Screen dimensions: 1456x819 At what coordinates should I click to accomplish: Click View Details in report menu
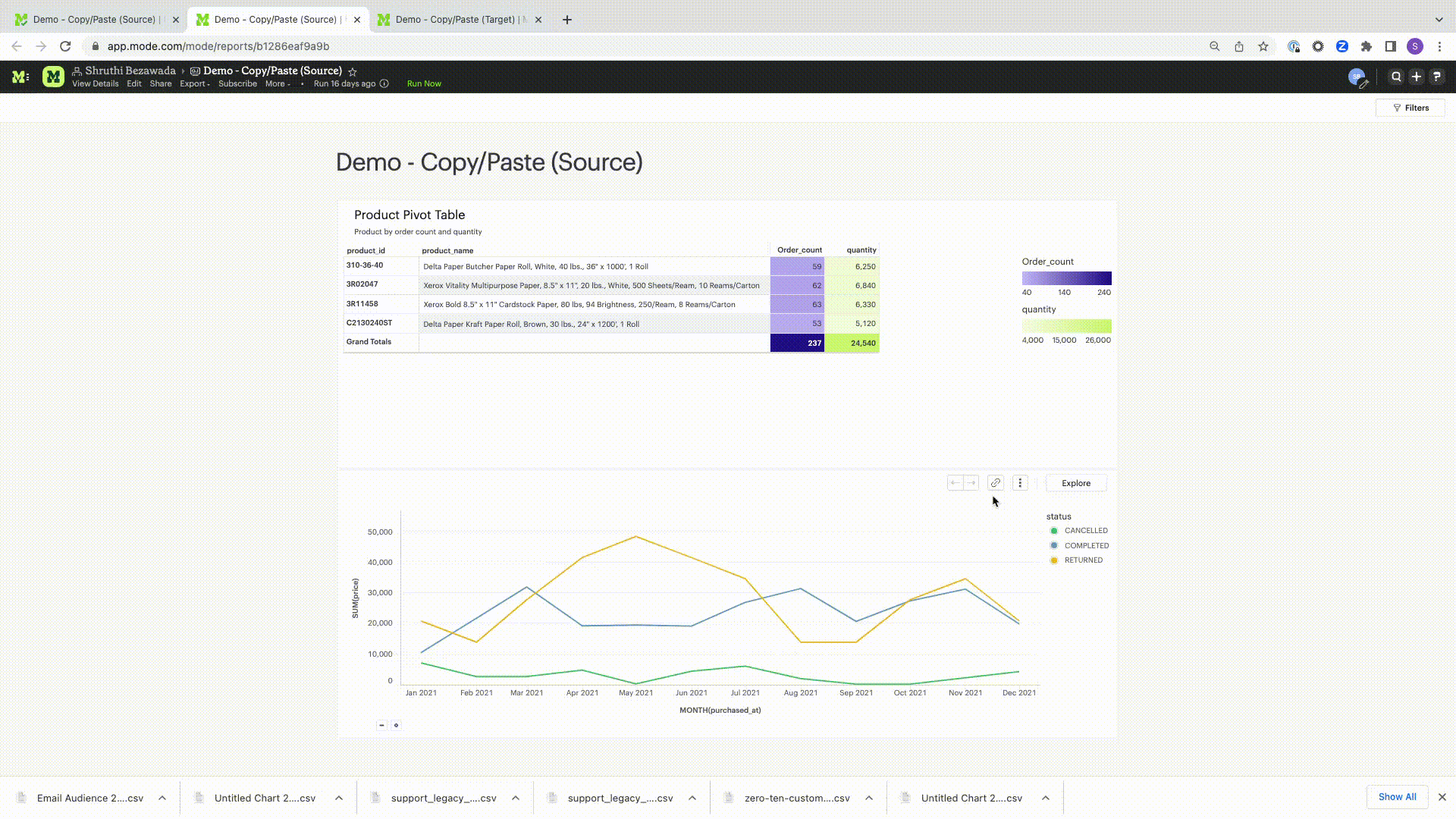click(x=96, y=83)
